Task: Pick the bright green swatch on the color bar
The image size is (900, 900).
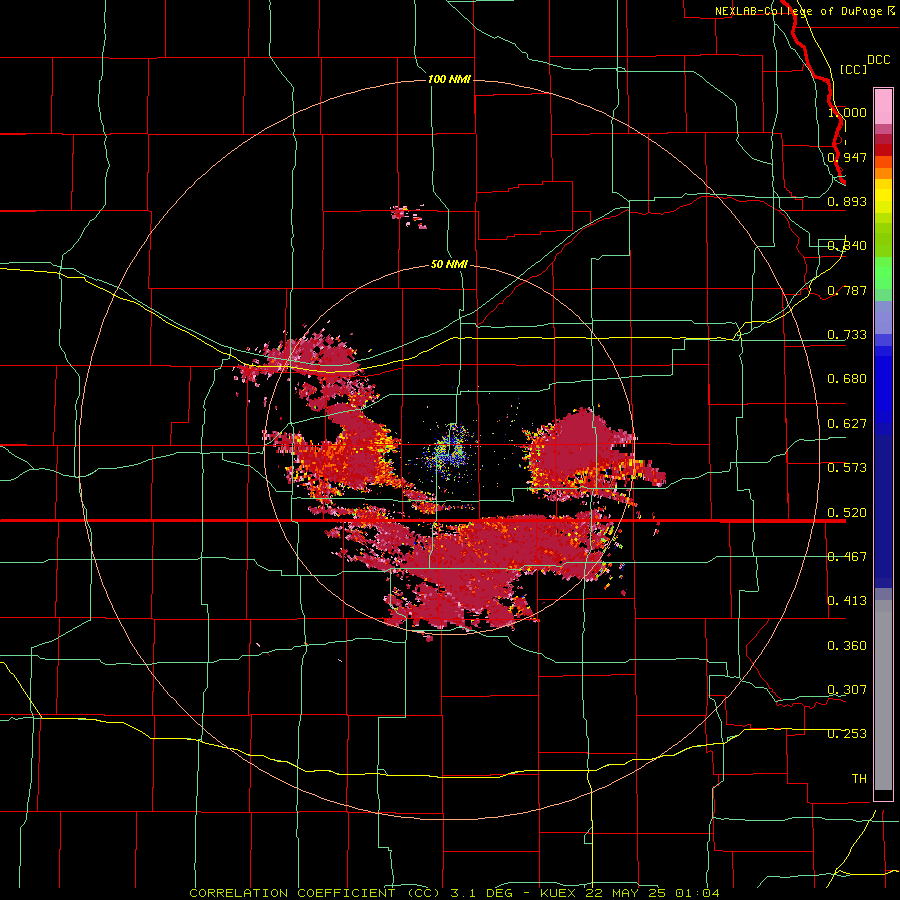Action: tap(883, 273)
